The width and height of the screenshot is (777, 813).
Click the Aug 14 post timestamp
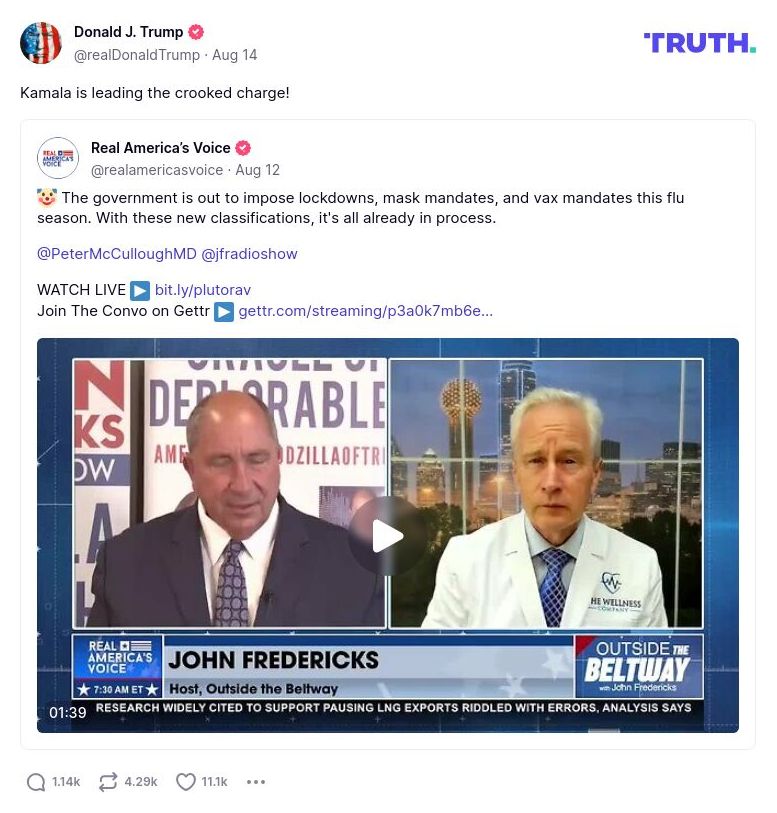coord(235,55)
